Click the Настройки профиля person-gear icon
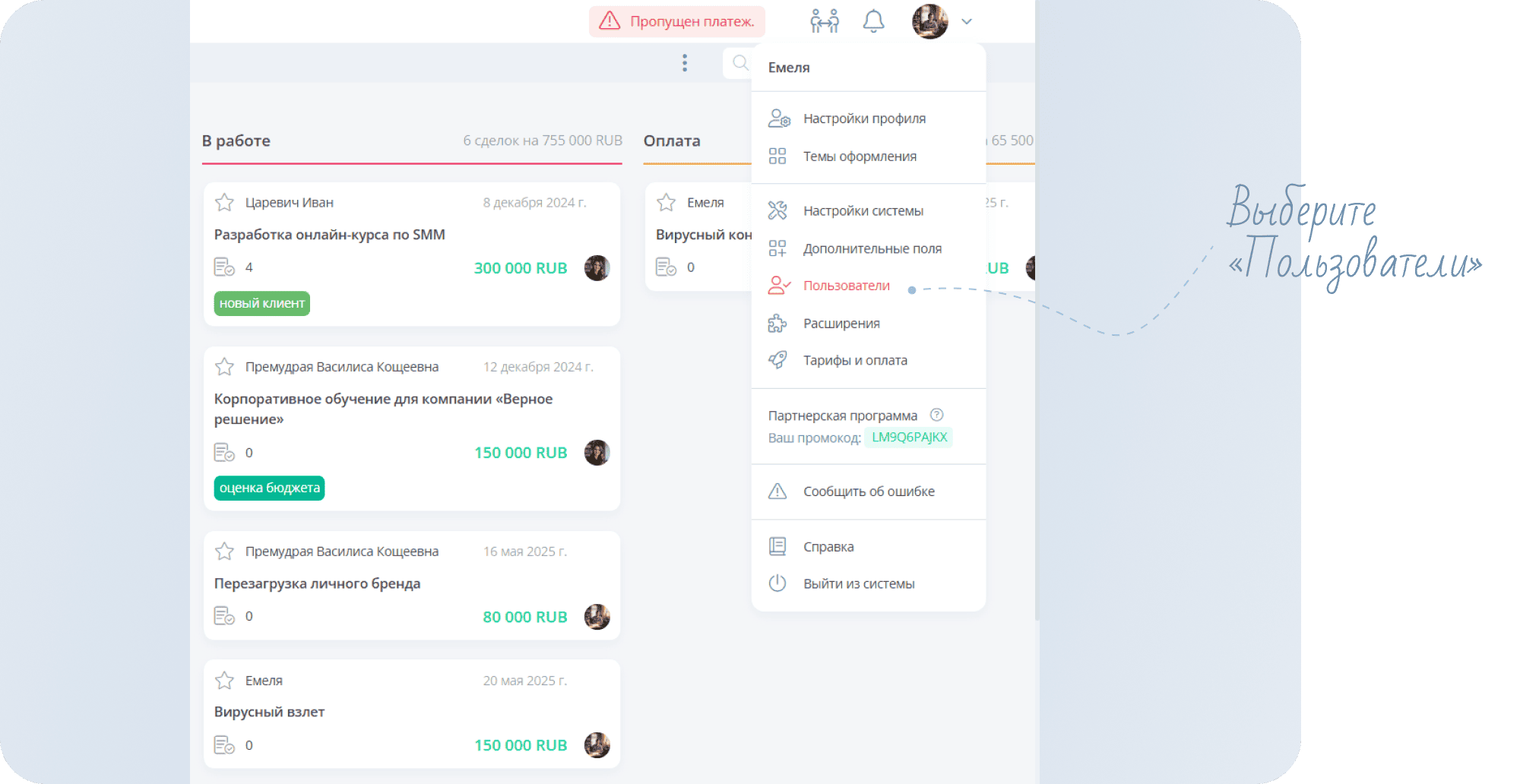The width and height of the screenshot is (1520, 784). 778,119
